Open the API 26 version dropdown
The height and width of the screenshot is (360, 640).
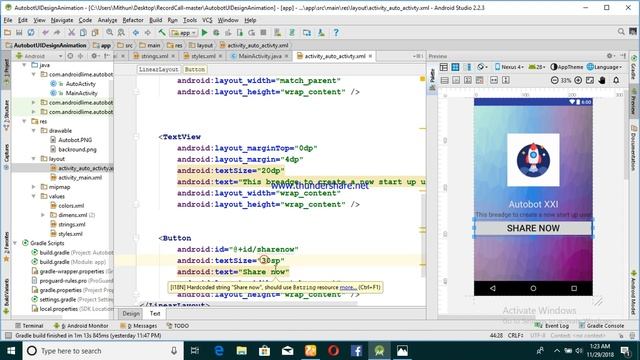pos(537,67)
